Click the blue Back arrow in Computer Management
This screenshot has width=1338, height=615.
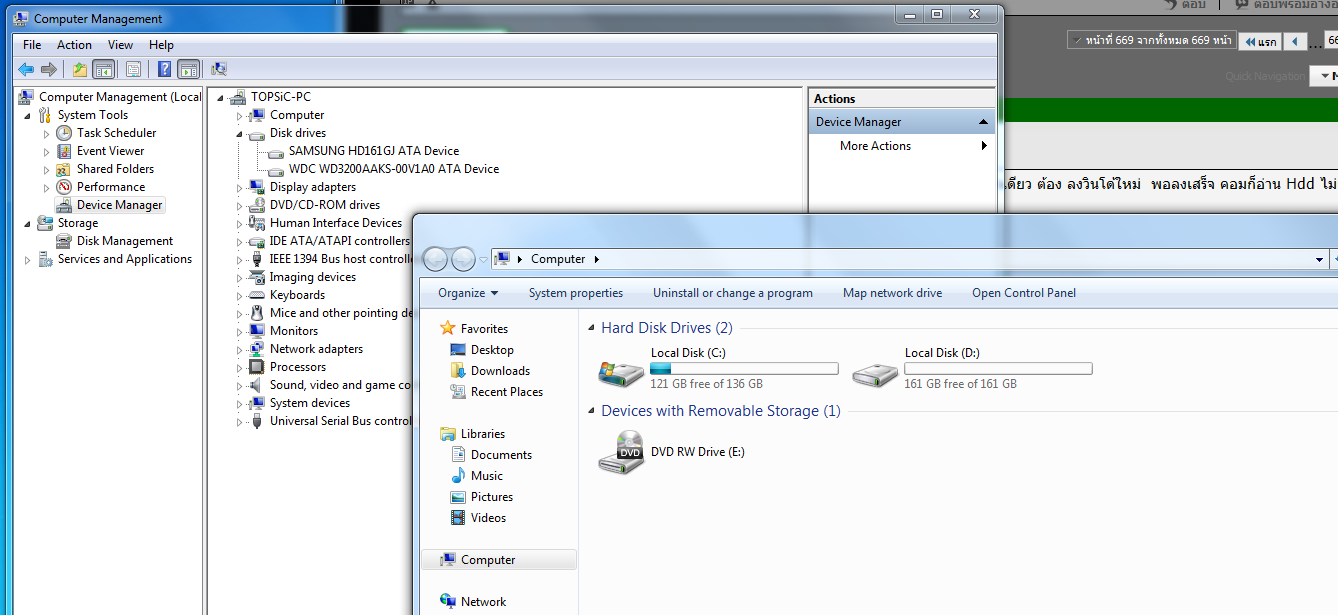(26, 70)
